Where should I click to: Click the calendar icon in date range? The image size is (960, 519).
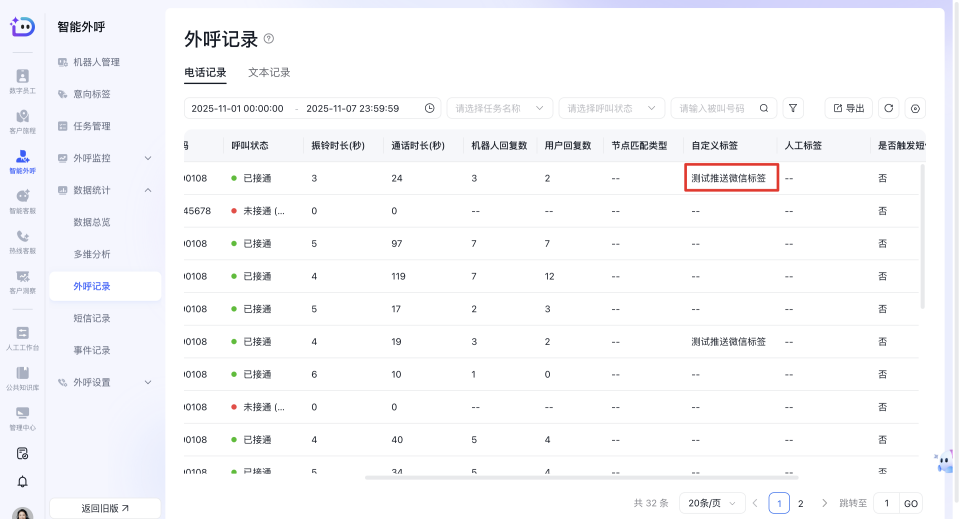click(x=430, y=108)
